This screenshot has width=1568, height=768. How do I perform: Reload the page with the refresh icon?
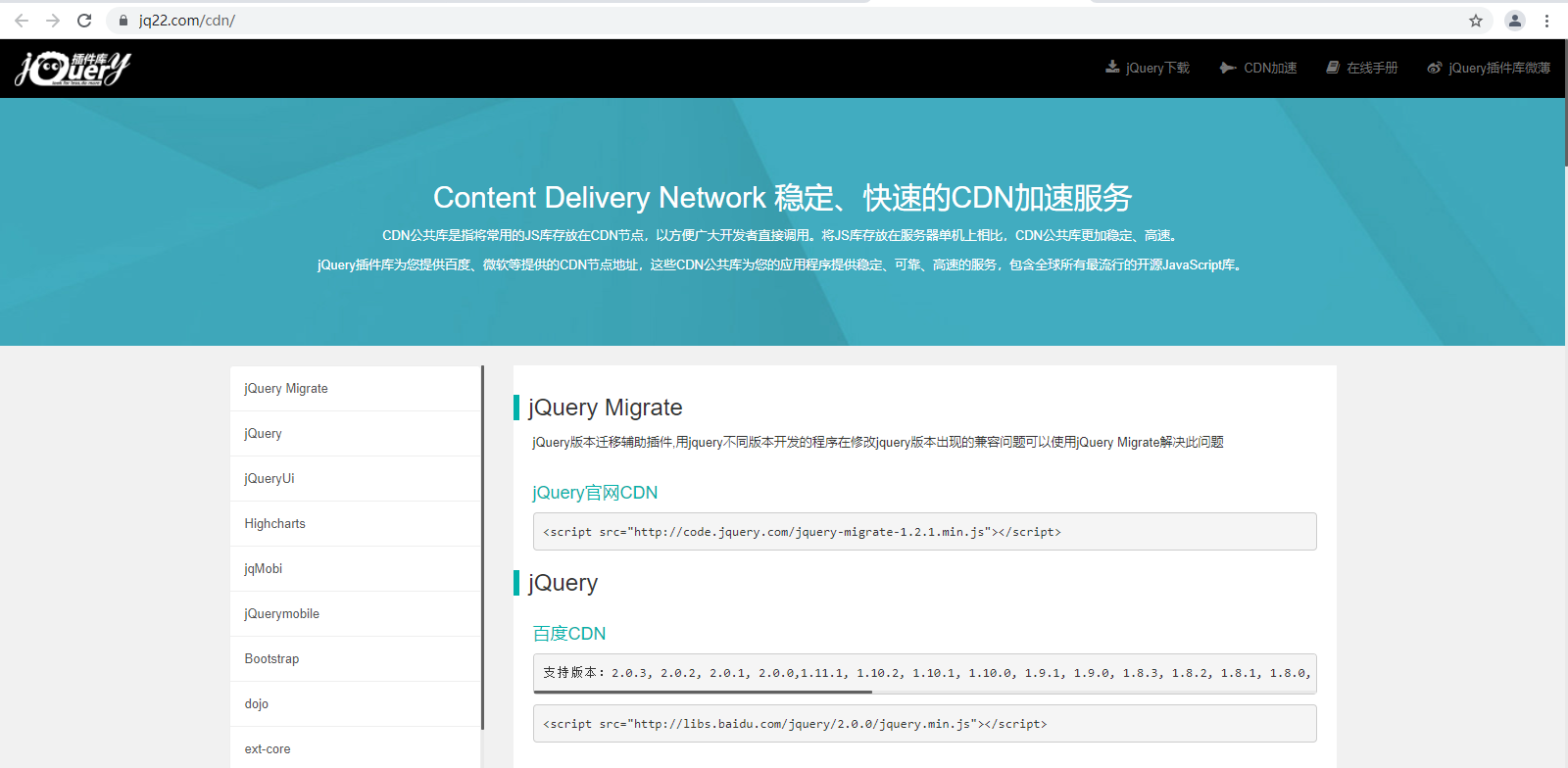point(84,21)
